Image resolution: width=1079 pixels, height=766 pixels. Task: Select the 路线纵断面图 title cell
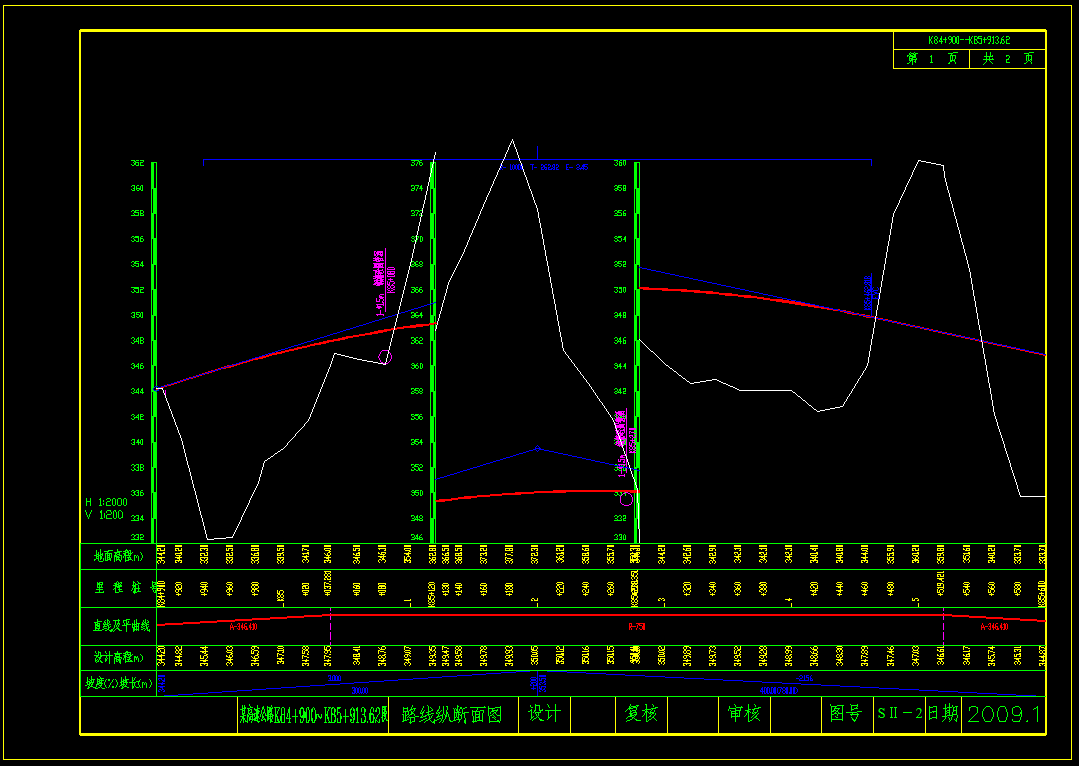click(452, 714)
